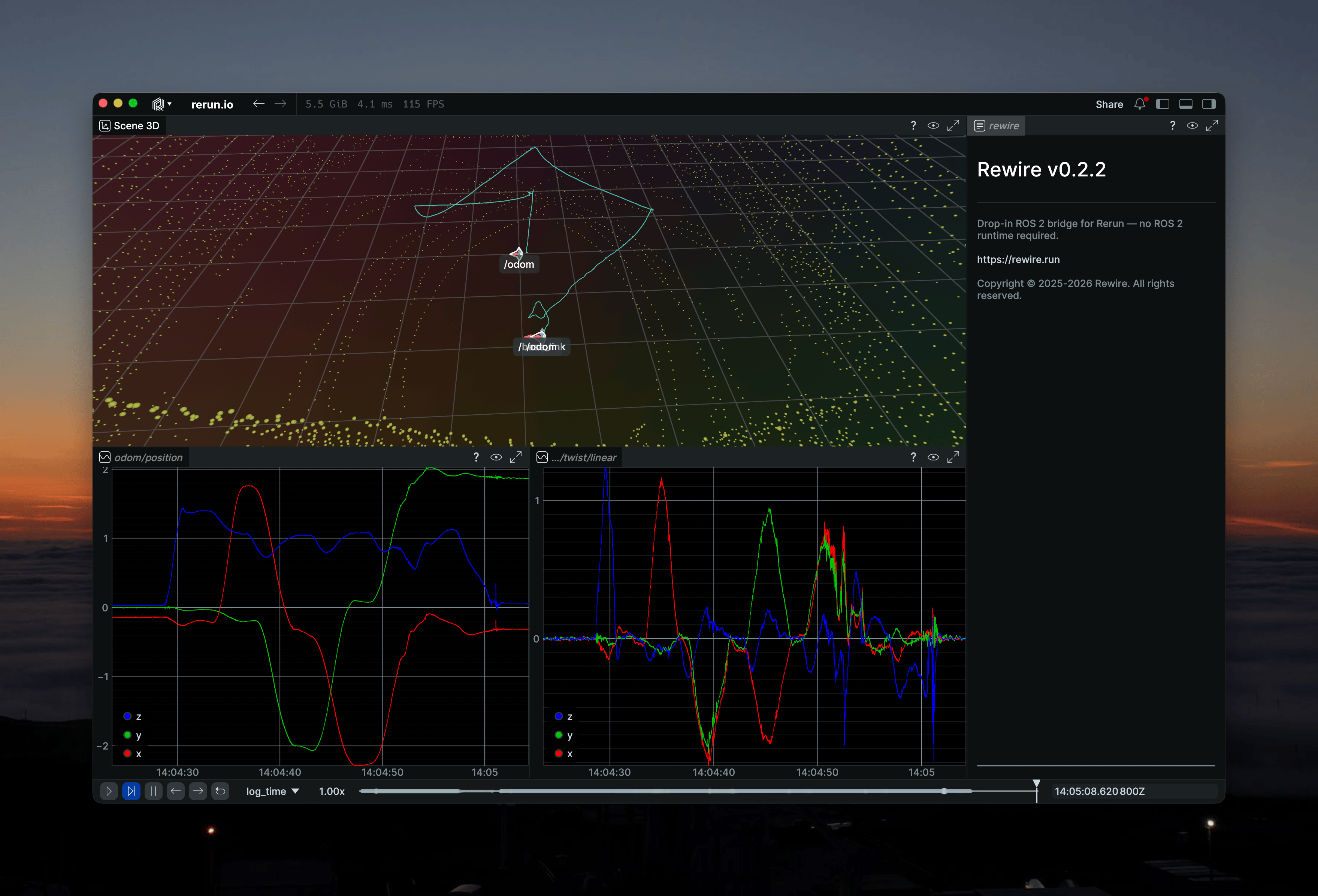Enable follow-latest playback mode

point(131,791)
